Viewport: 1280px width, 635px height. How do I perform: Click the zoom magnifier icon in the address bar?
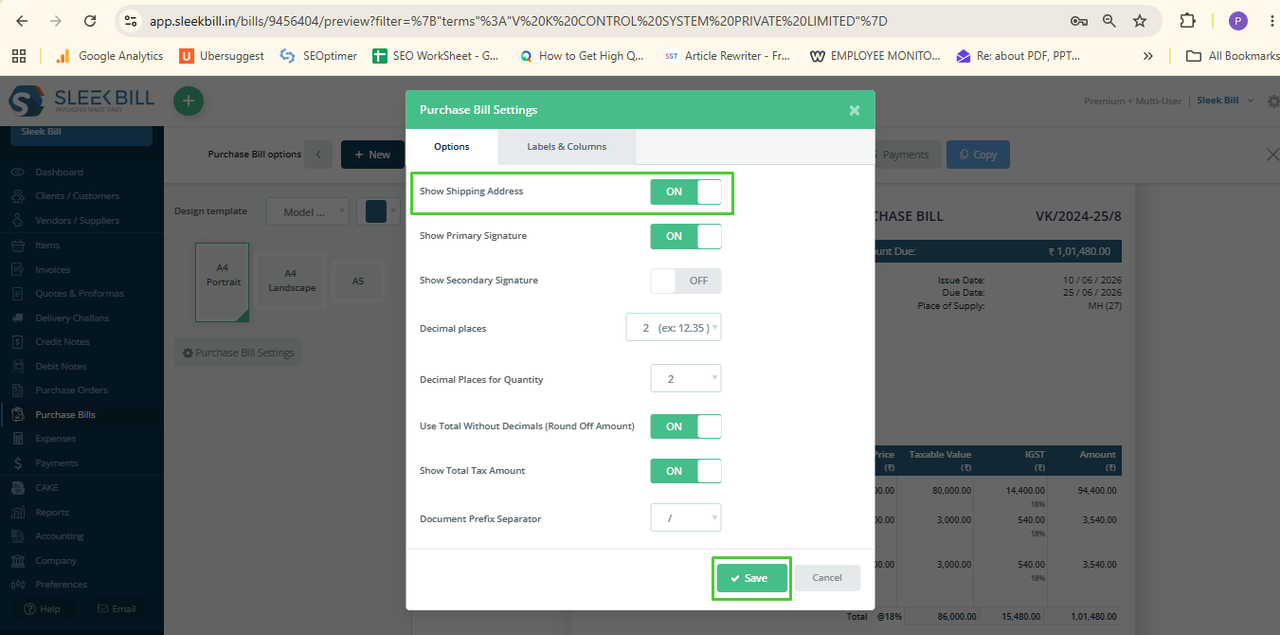(x=1109, y=20)
